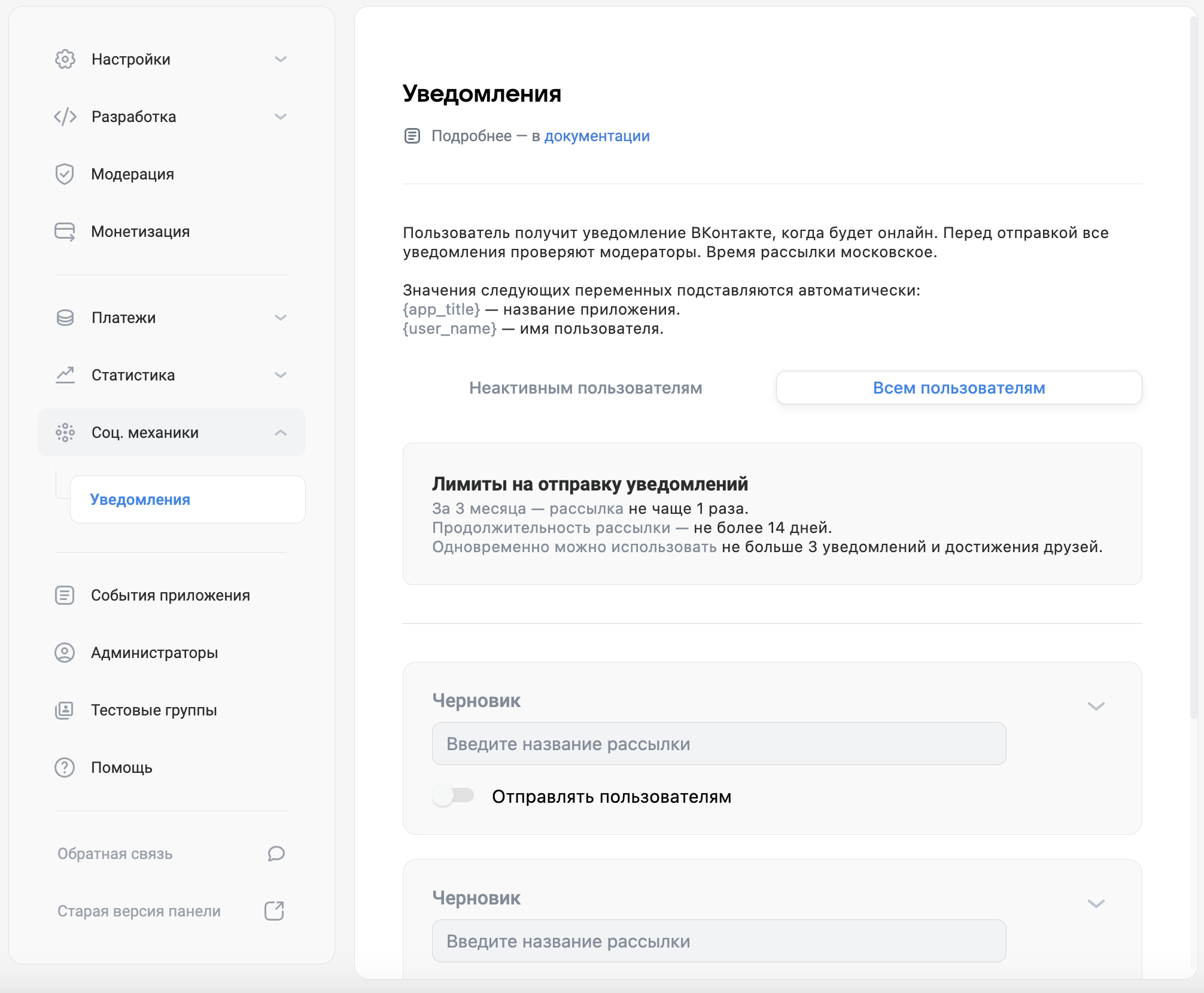1204x993 pixels.
Task: Switch to the Неактивным пользователям tab
Action: click(585, 388)
